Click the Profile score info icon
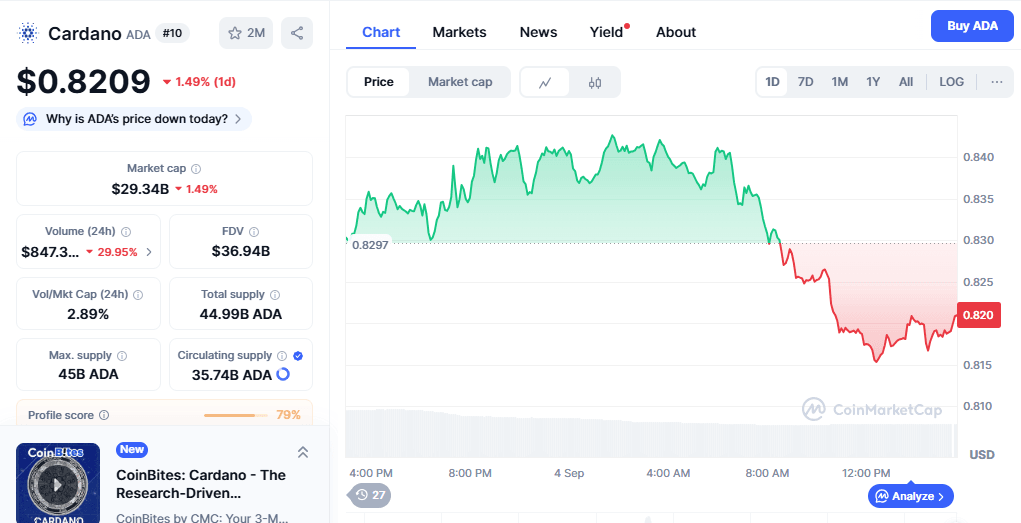Viewport: 1021px width, 523px height. pos(104,416)
